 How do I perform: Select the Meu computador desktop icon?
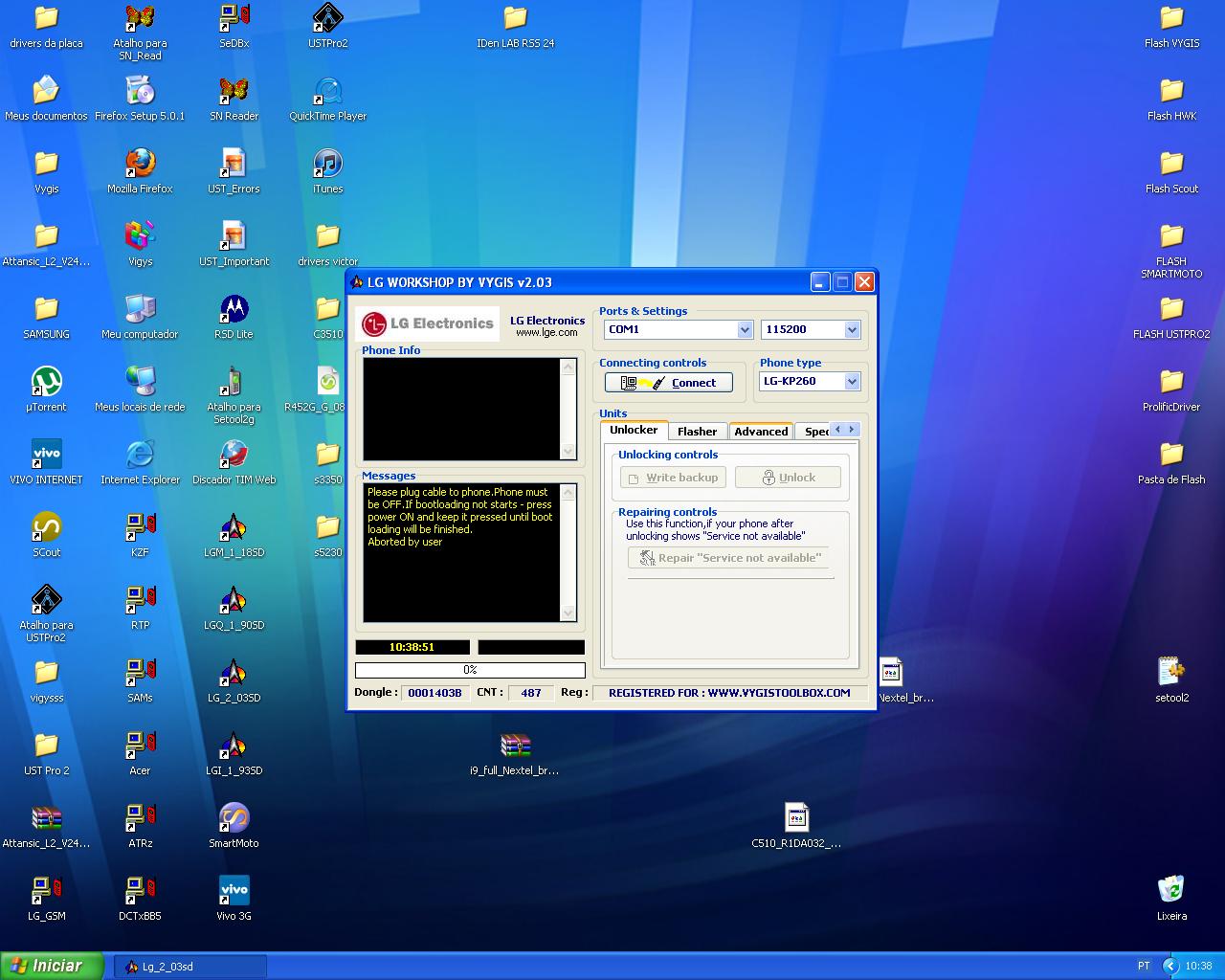140,316
